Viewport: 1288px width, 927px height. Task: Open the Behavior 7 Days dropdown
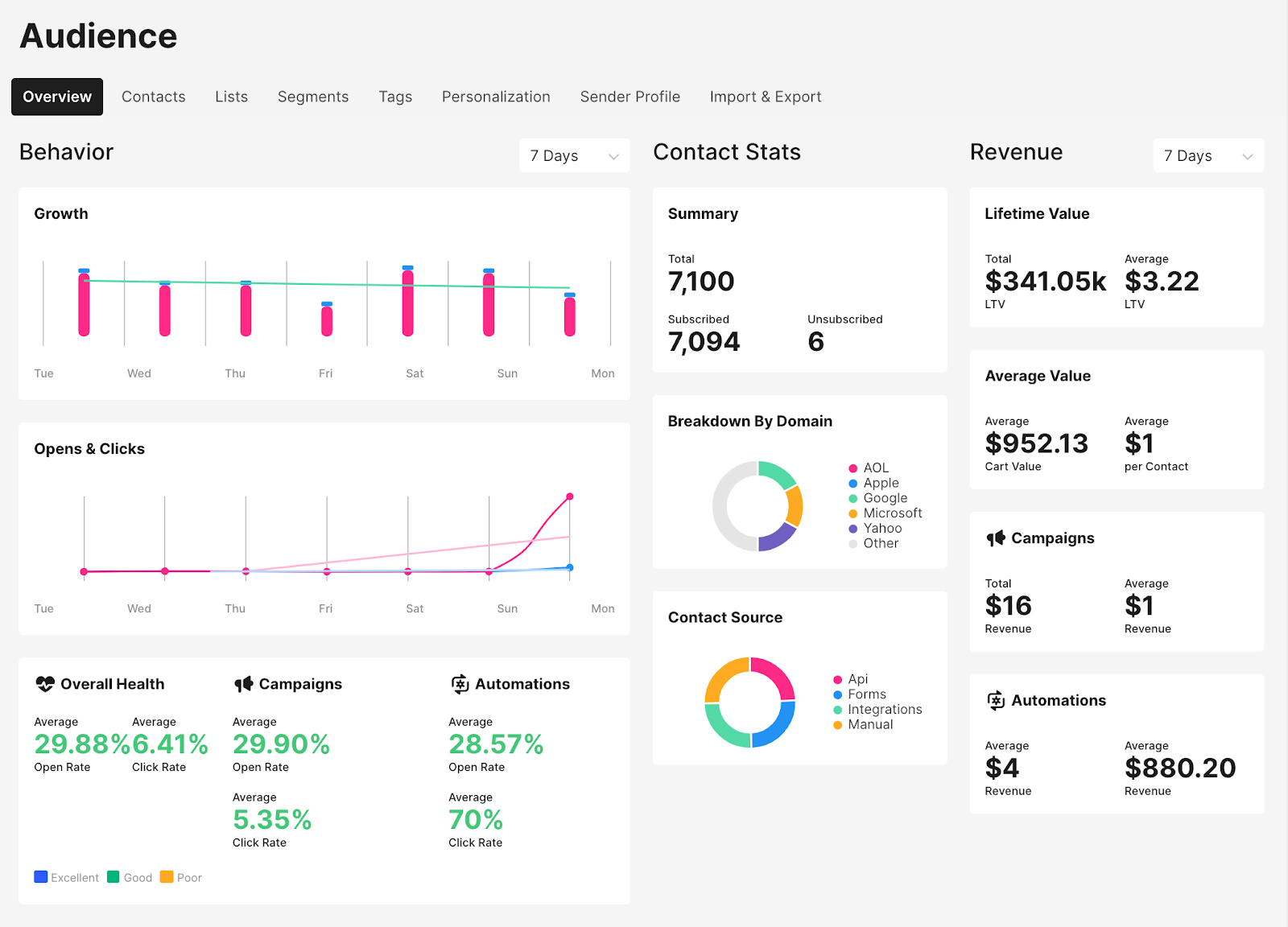[574, 156]
